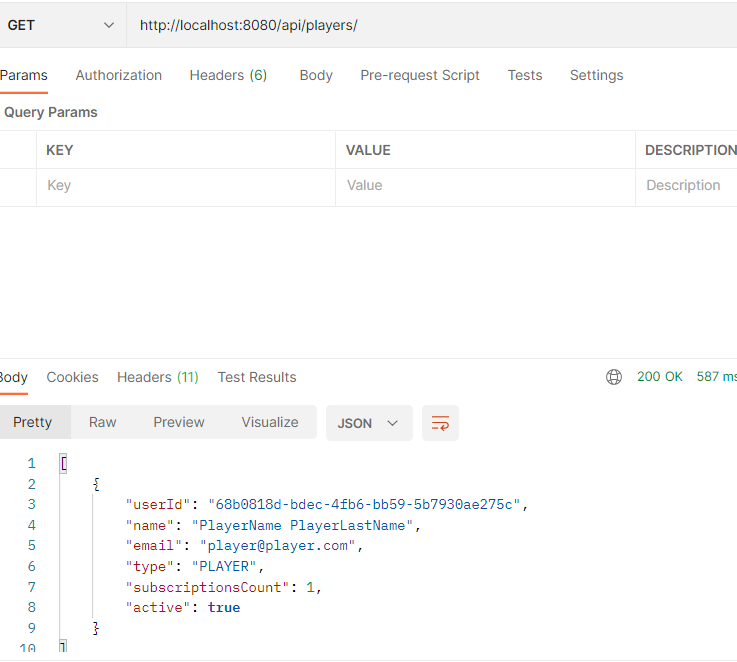This screenshot has width=737, height=662.
Task: Click the "active" key in line 8
Action: pyautogui.click(x=157, y=607)
